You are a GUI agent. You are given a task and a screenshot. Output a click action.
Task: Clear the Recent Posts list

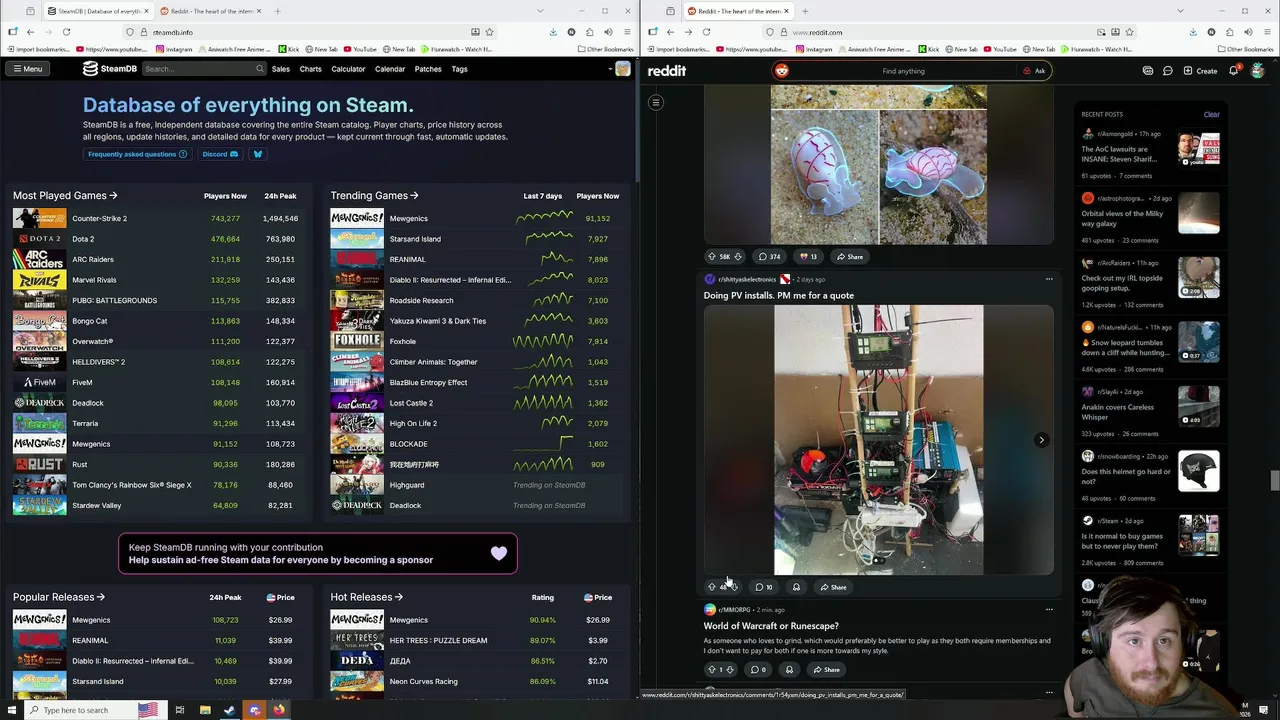(1211, 114)
